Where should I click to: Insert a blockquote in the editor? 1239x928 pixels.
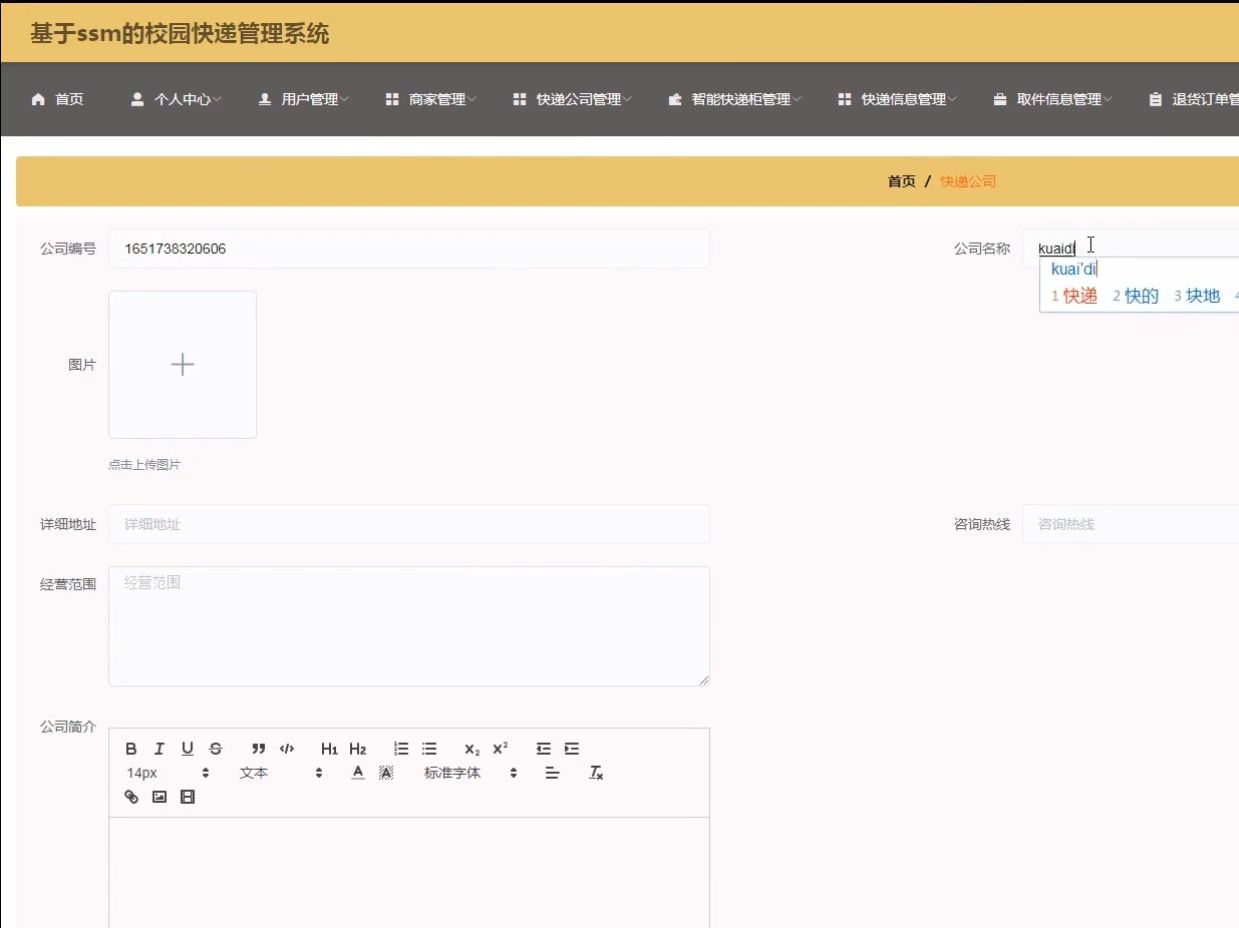coord(257,747)
